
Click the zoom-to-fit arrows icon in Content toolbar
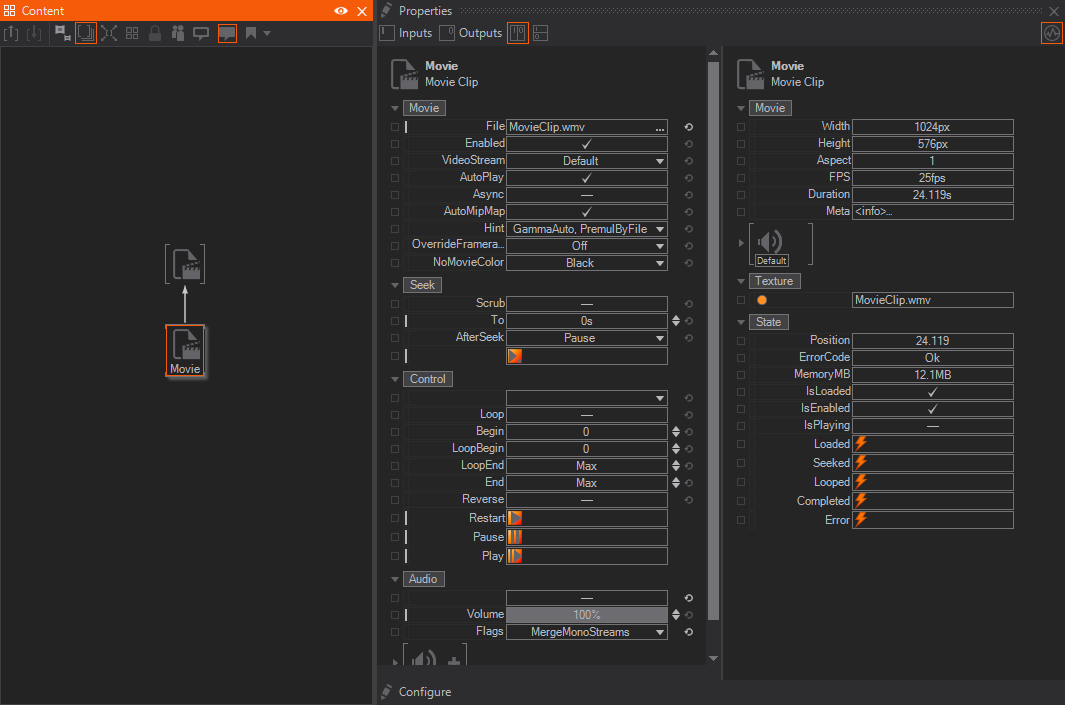pos(109,33)
